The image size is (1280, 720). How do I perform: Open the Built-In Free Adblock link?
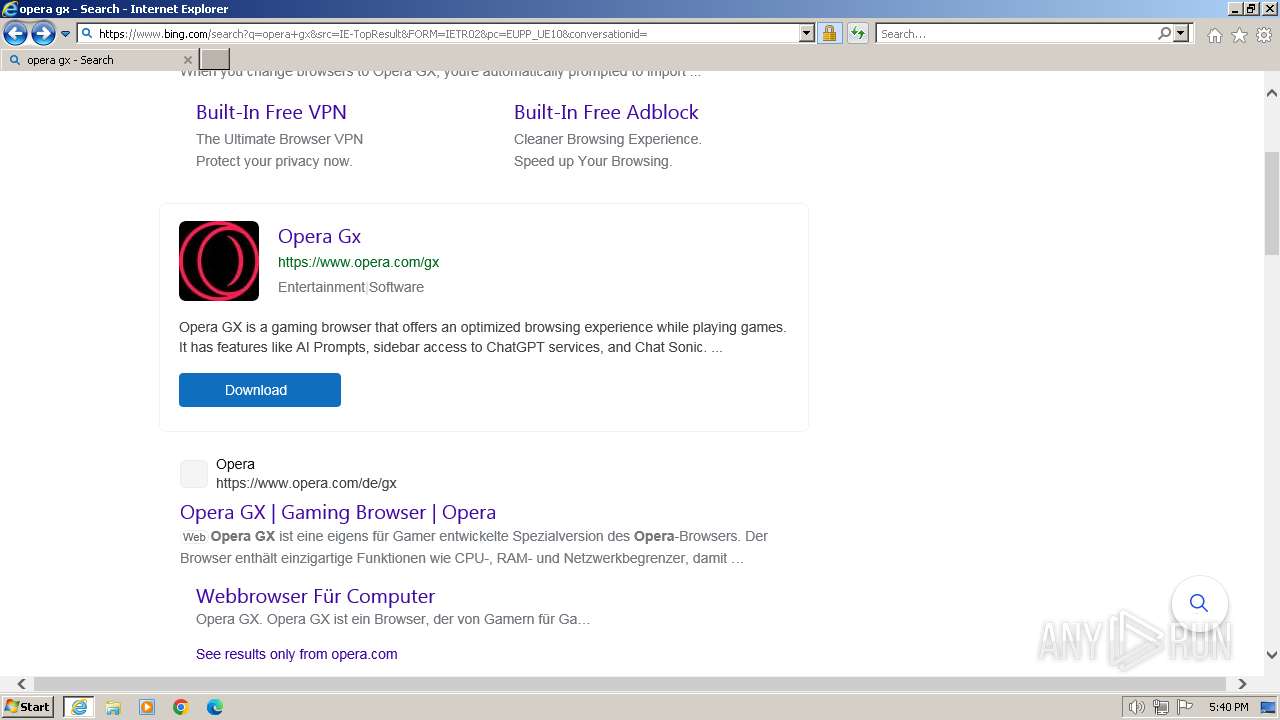click(606, 112)
